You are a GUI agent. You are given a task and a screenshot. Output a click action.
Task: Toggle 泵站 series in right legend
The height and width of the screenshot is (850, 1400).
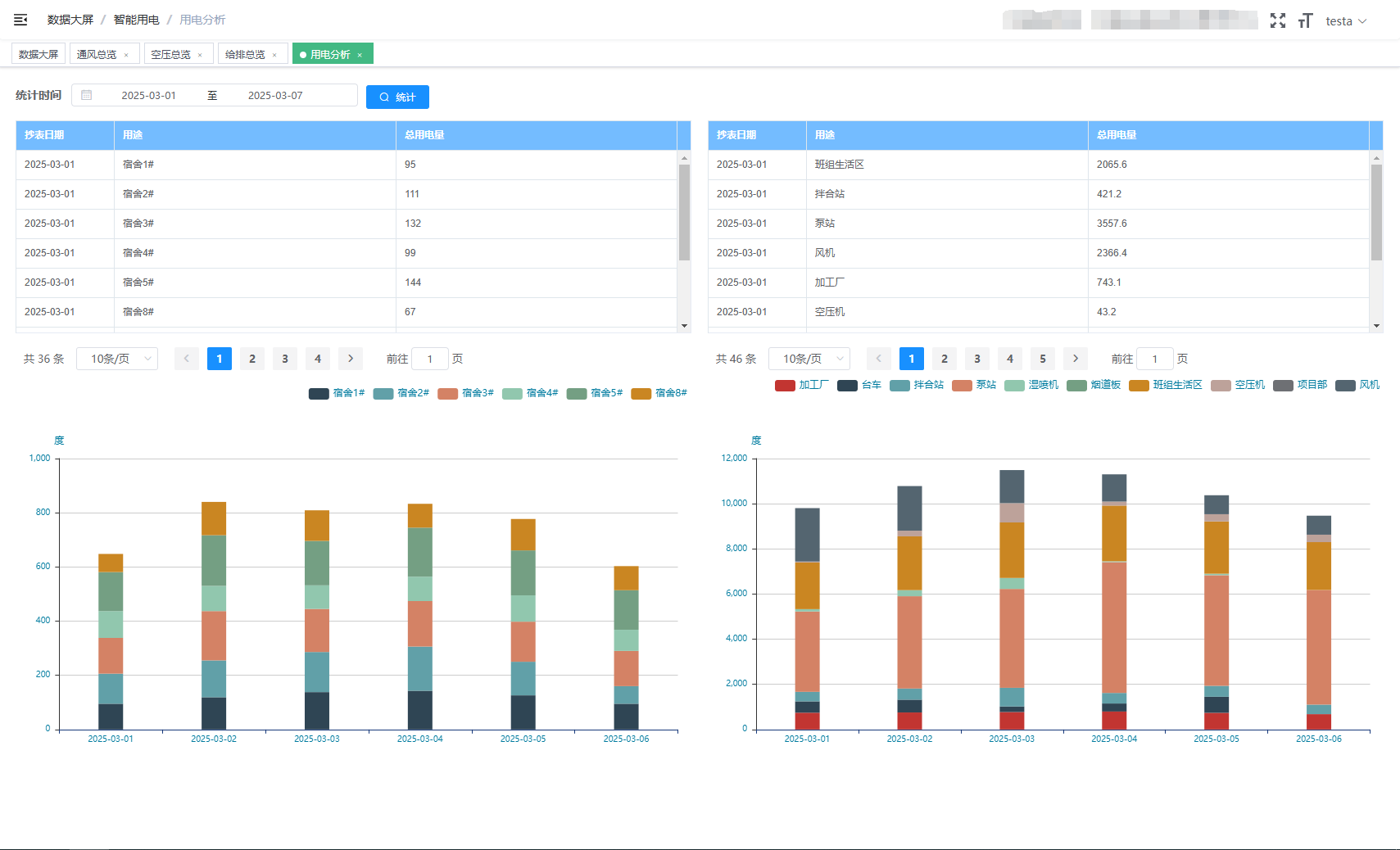click(x=974, y=385)
